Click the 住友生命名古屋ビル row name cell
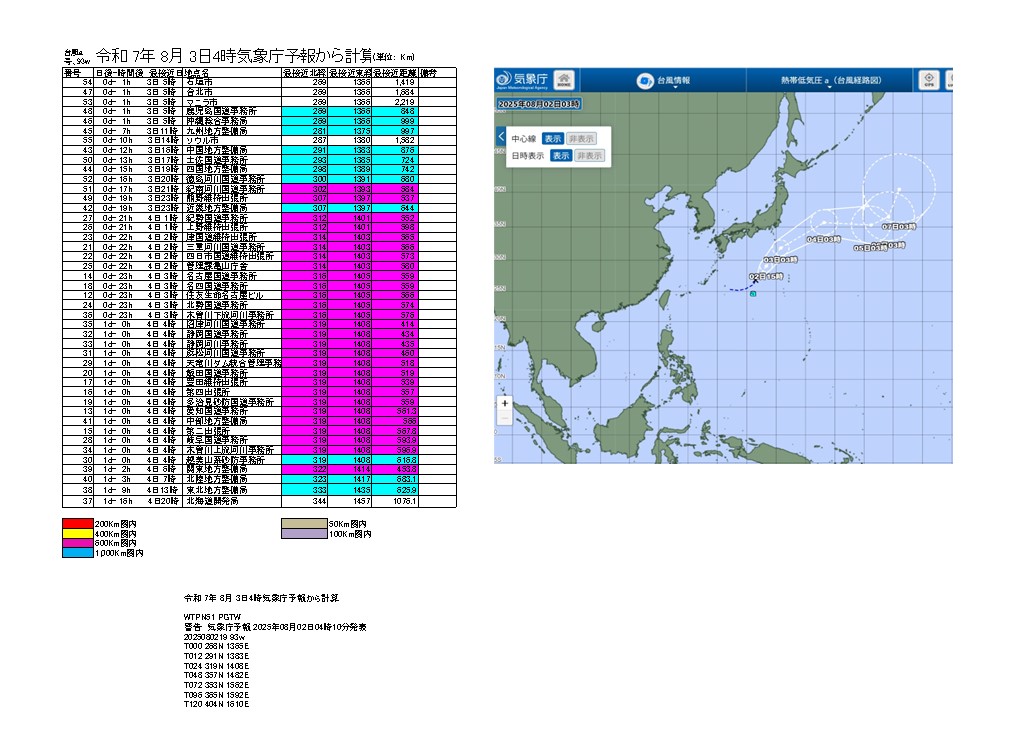Viewport: 1011px width, 751px height. 232,295
